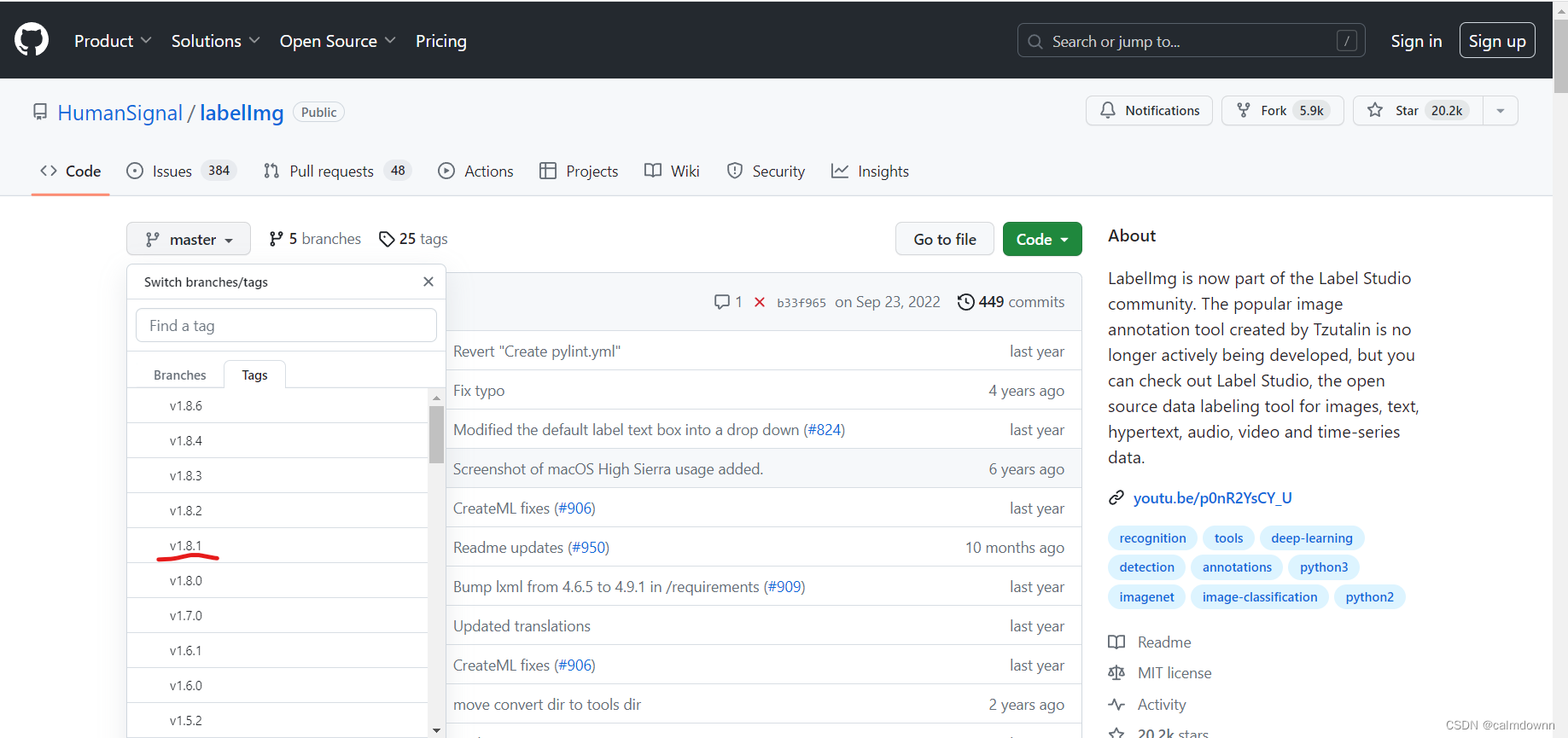Click the branch icon beside 5 branches
1568x738 pixels.
coord(276,239)
